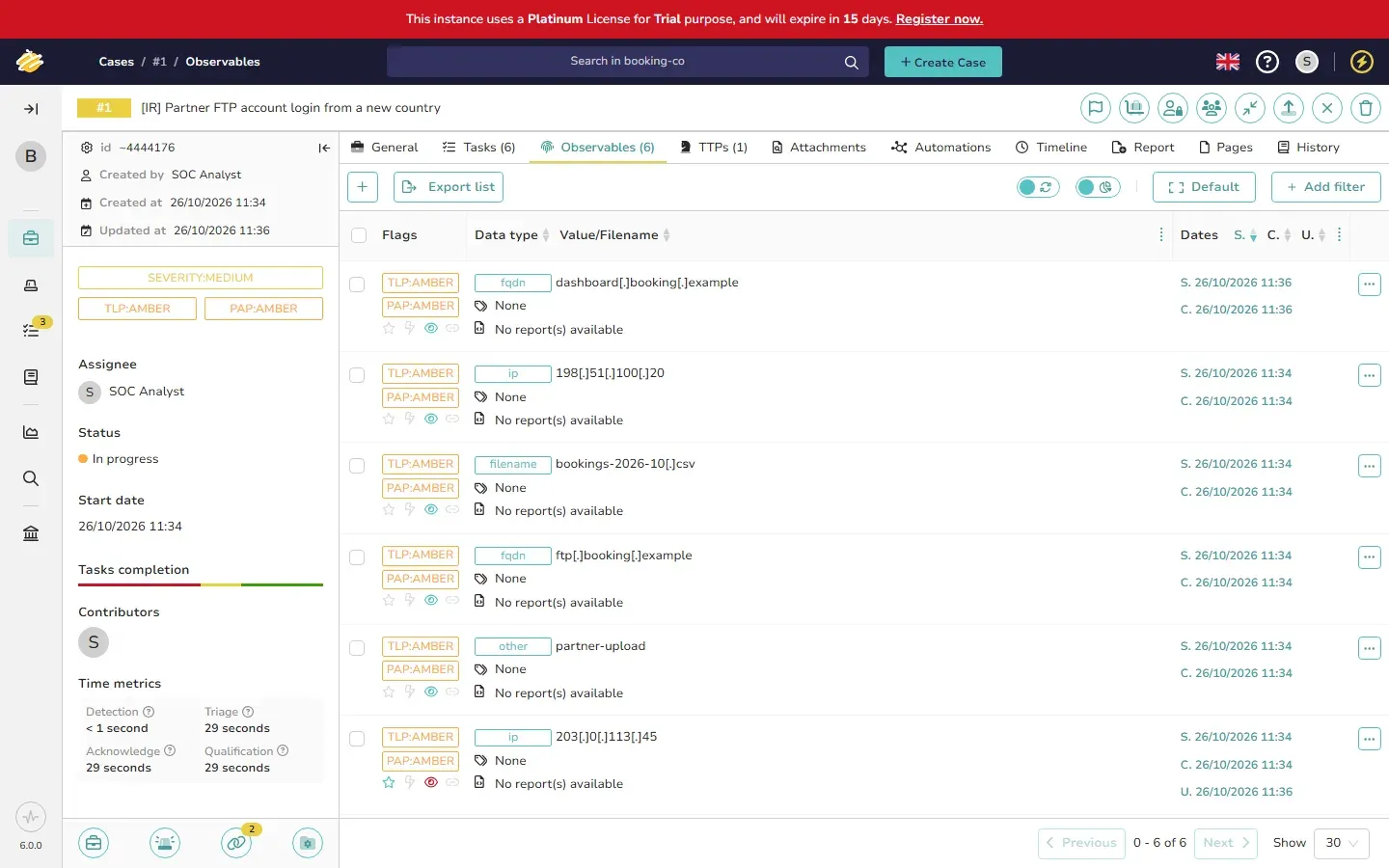Toggle the pie chart stats switch

1098,187
